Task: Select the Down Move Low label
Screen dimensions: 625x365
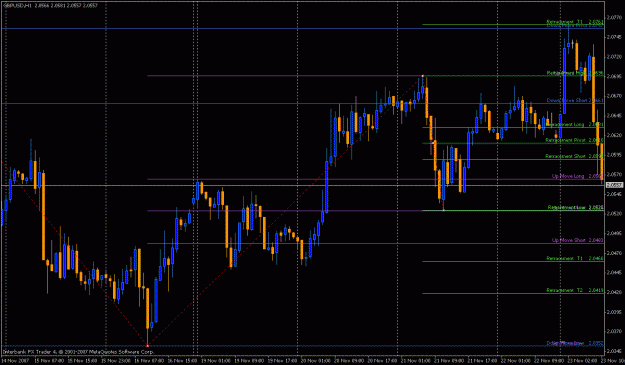Action: (x=575, y=343)
